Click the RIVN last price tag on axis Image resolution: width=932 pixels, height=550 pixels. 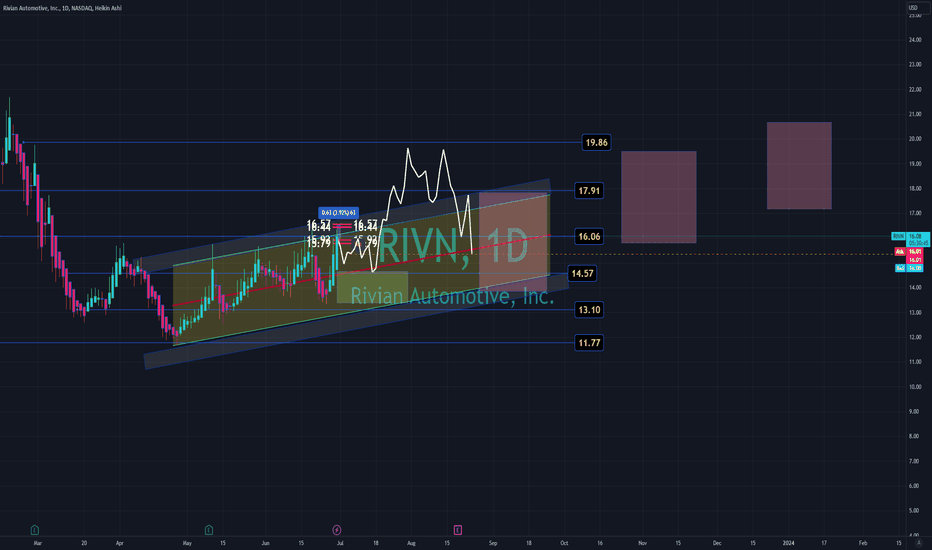[911, 238]
